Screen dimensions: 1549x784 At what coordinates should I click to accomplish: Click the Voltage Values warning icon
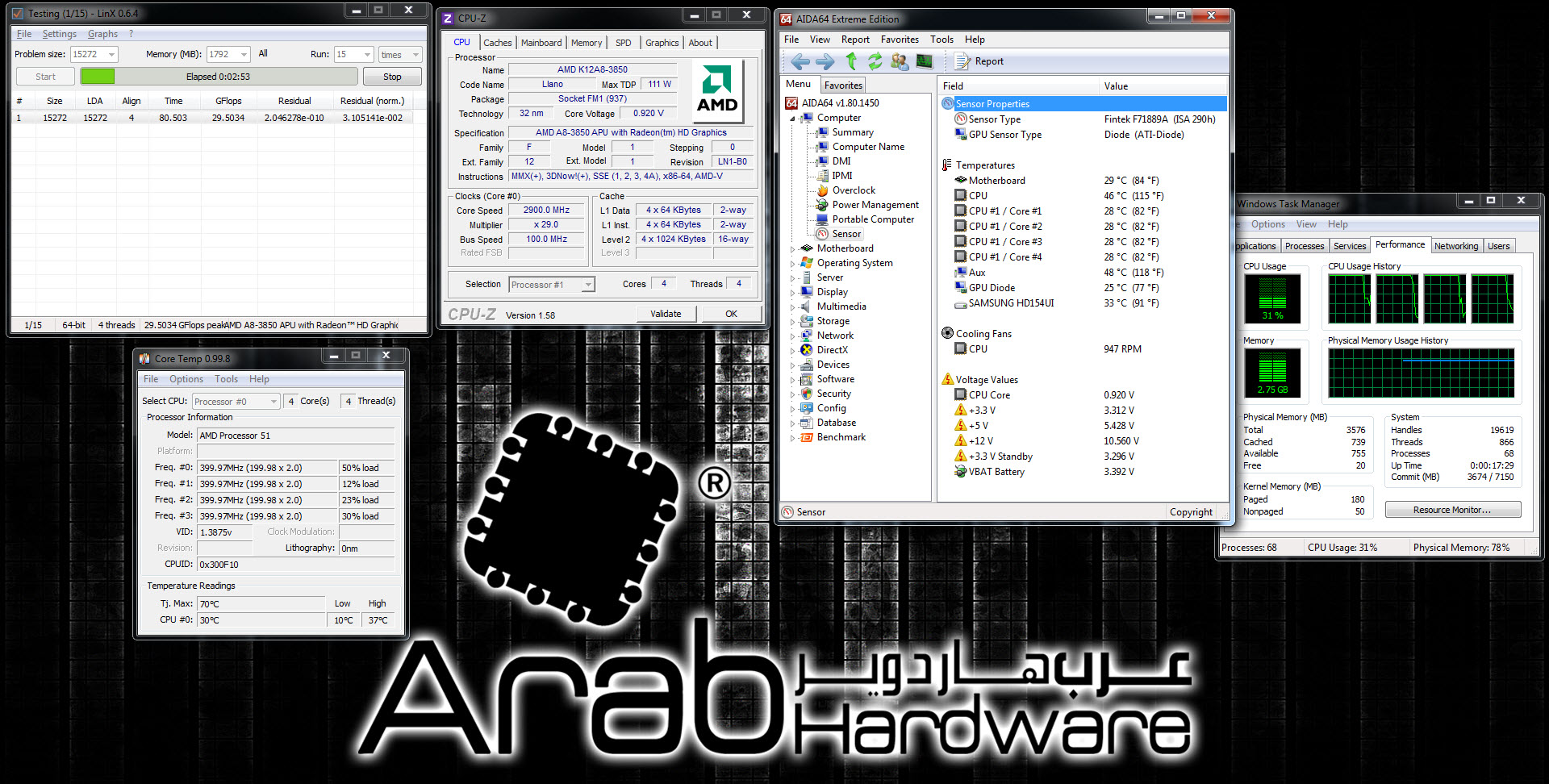(948, 379)
